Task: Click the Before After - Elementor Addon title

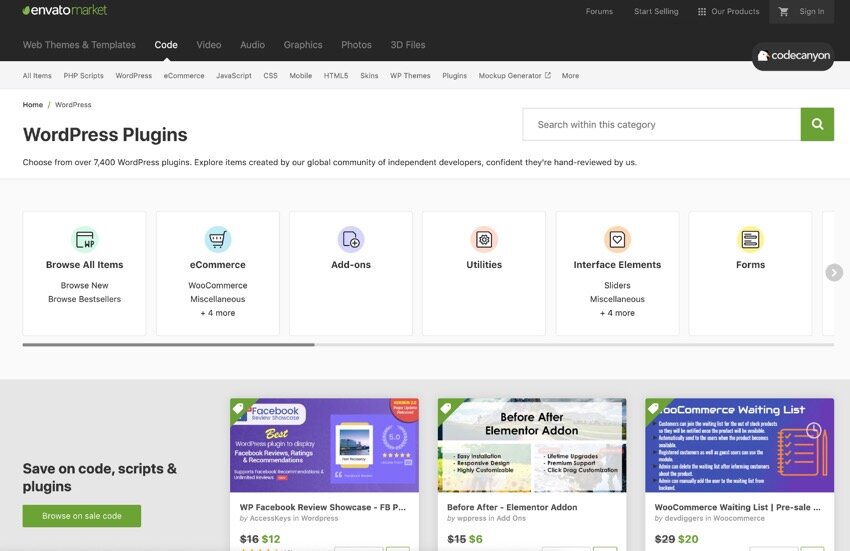Action: [512, 507]
